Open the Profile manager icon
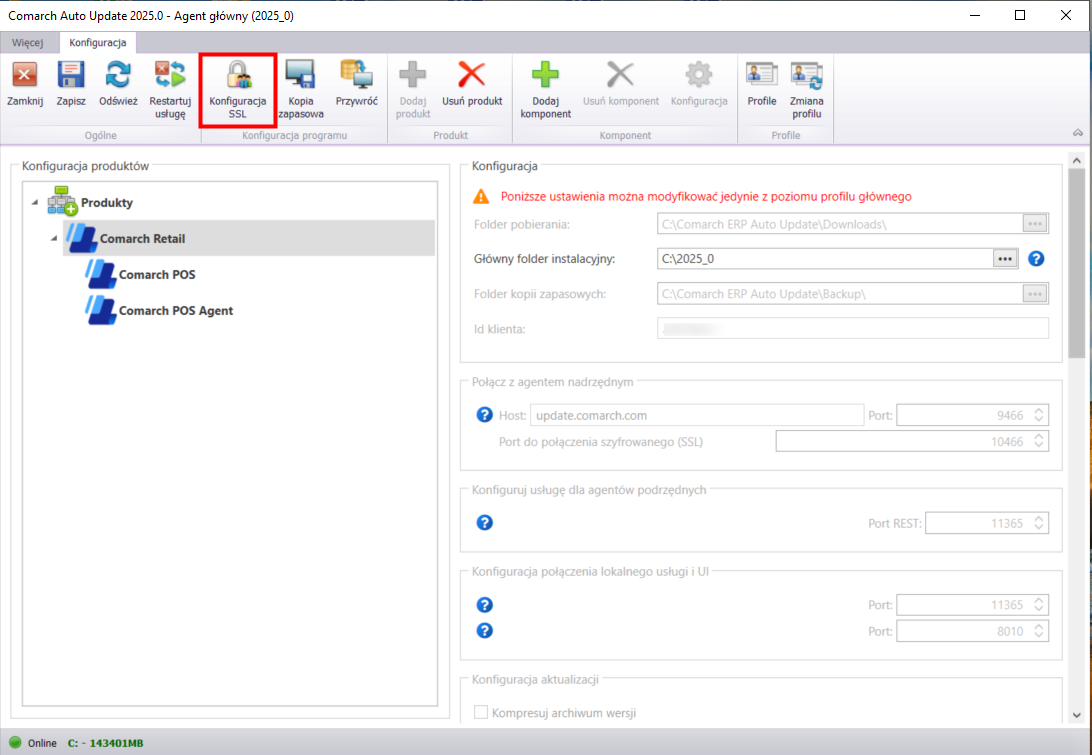Viewport: 1092px width, 755px height. tap(762, 75)
